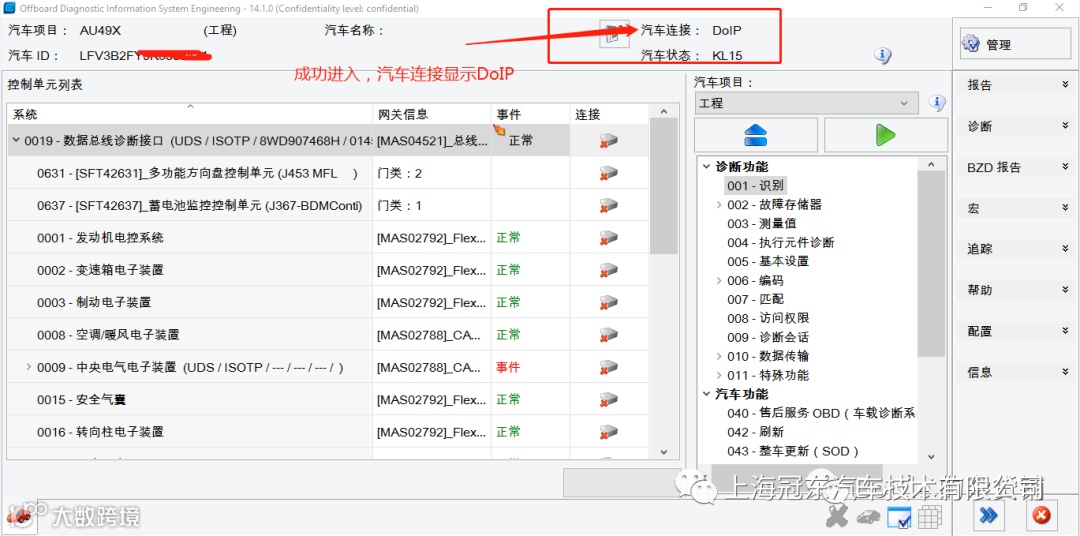Click the grid table status icon
The image size is (1080, 536).
(930, 516)
